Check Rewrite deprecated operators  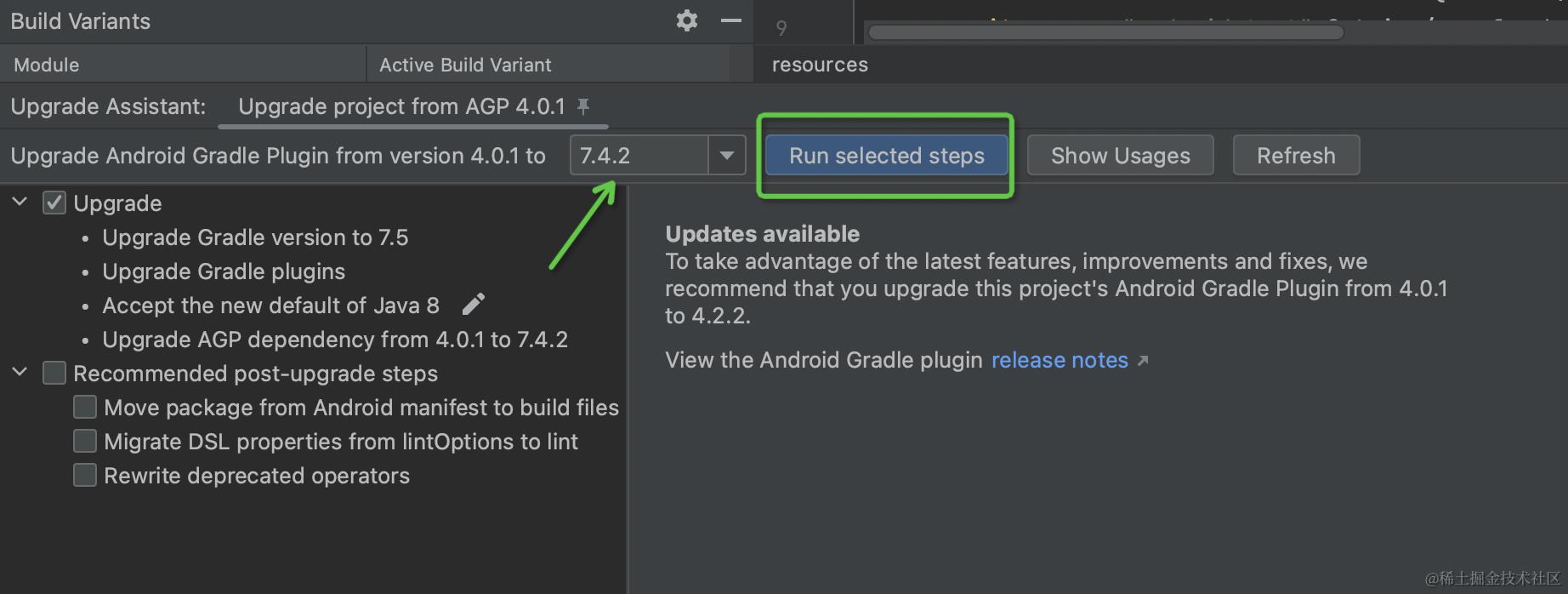[x=85, y=476]
